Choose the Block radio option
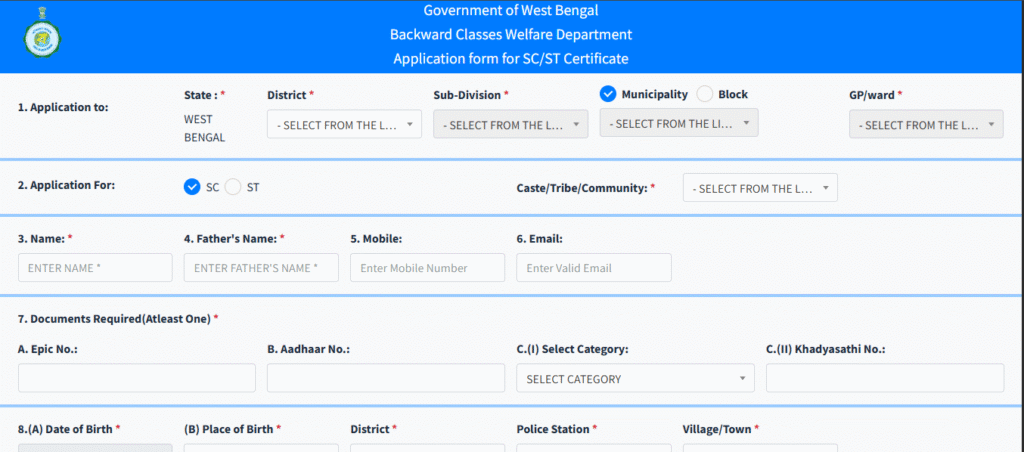The height and width of the screenshot is (452, 1024). [x=705, y=94]
